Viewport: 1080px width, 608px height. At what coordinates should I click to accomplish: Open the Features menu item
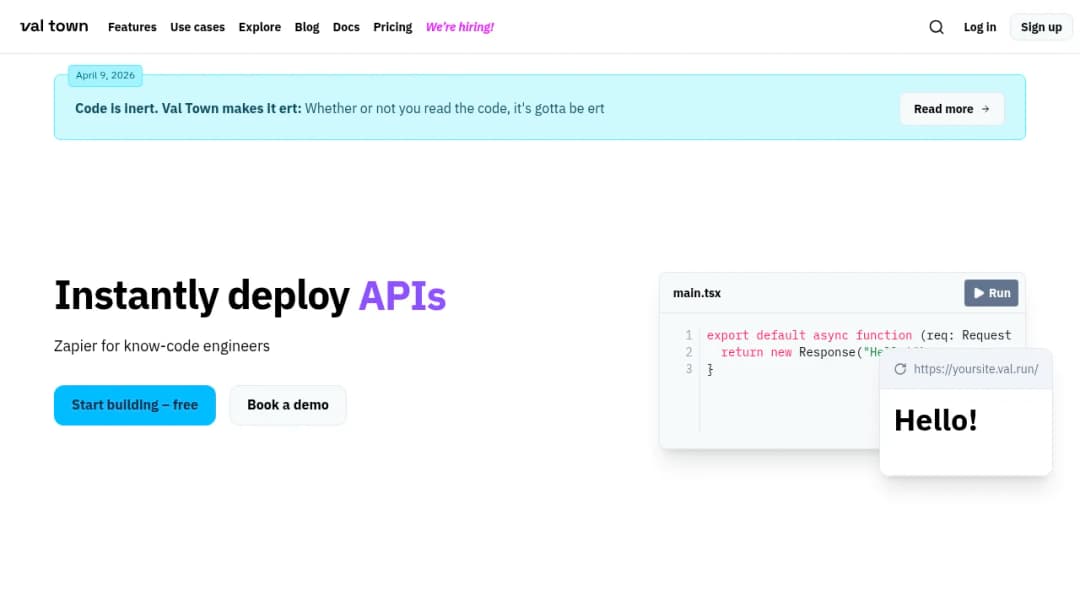pyautogui.click(x=132, y=27)
